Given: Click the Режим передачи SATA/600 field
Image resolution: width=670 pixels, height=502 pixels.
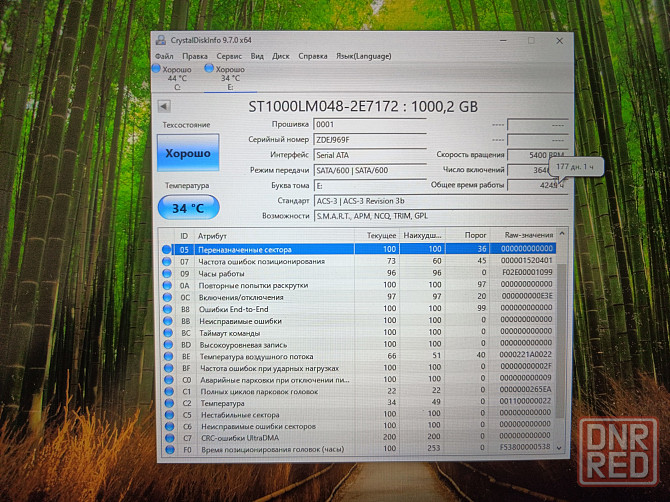Looking at the screenshot, I should (x=370, y=170).
